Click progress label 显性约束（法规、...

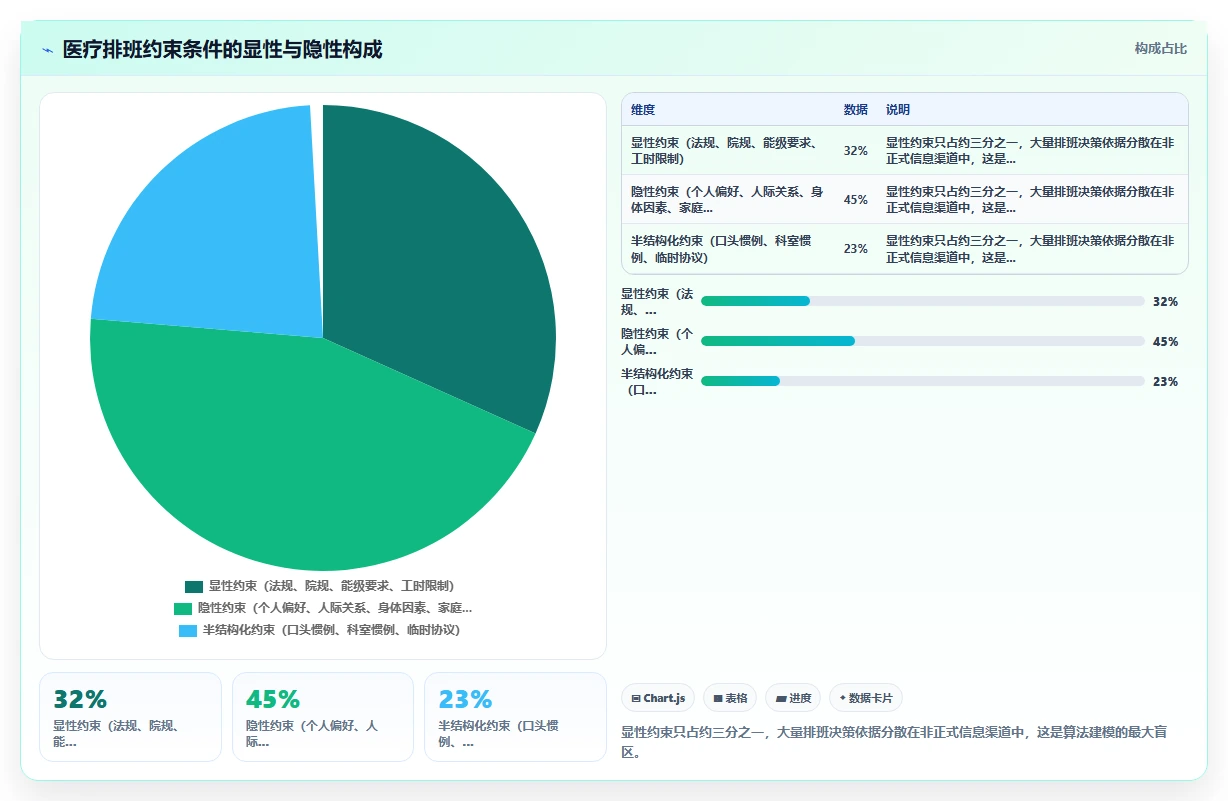657,302
